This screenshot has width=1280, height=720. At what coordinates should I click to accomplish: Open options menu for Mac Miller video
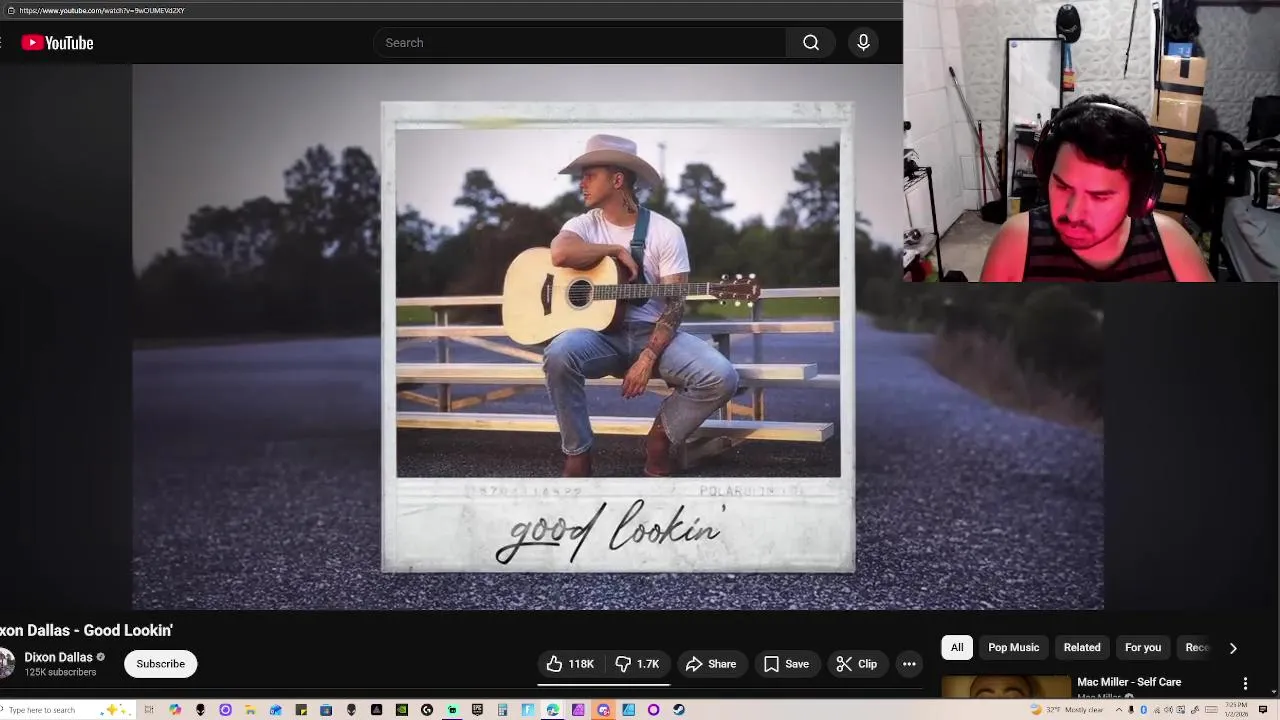[x=1245, y=684]
